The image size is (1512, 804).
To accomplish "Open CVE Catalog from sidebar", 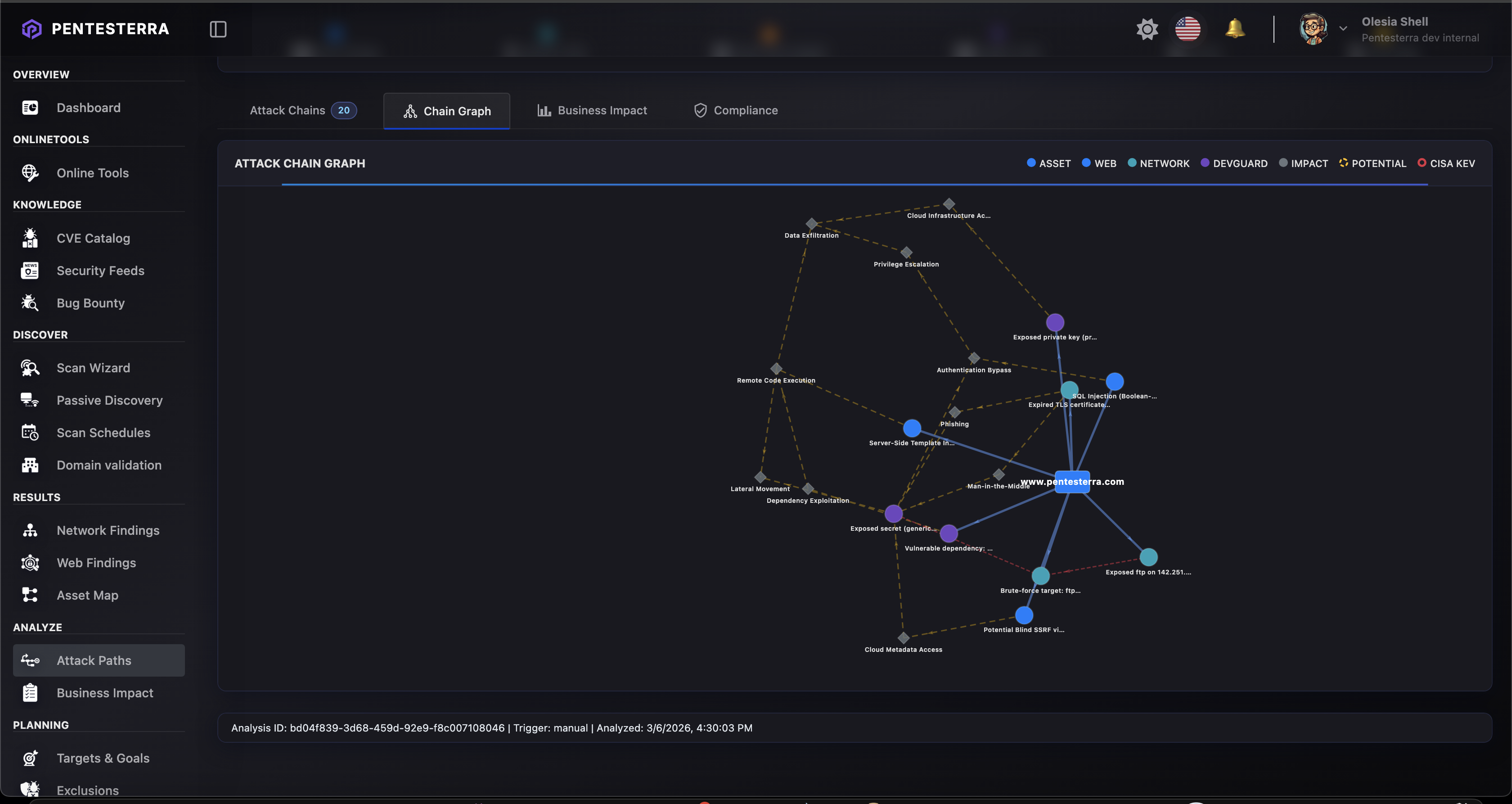I will (x=93, y=239).
